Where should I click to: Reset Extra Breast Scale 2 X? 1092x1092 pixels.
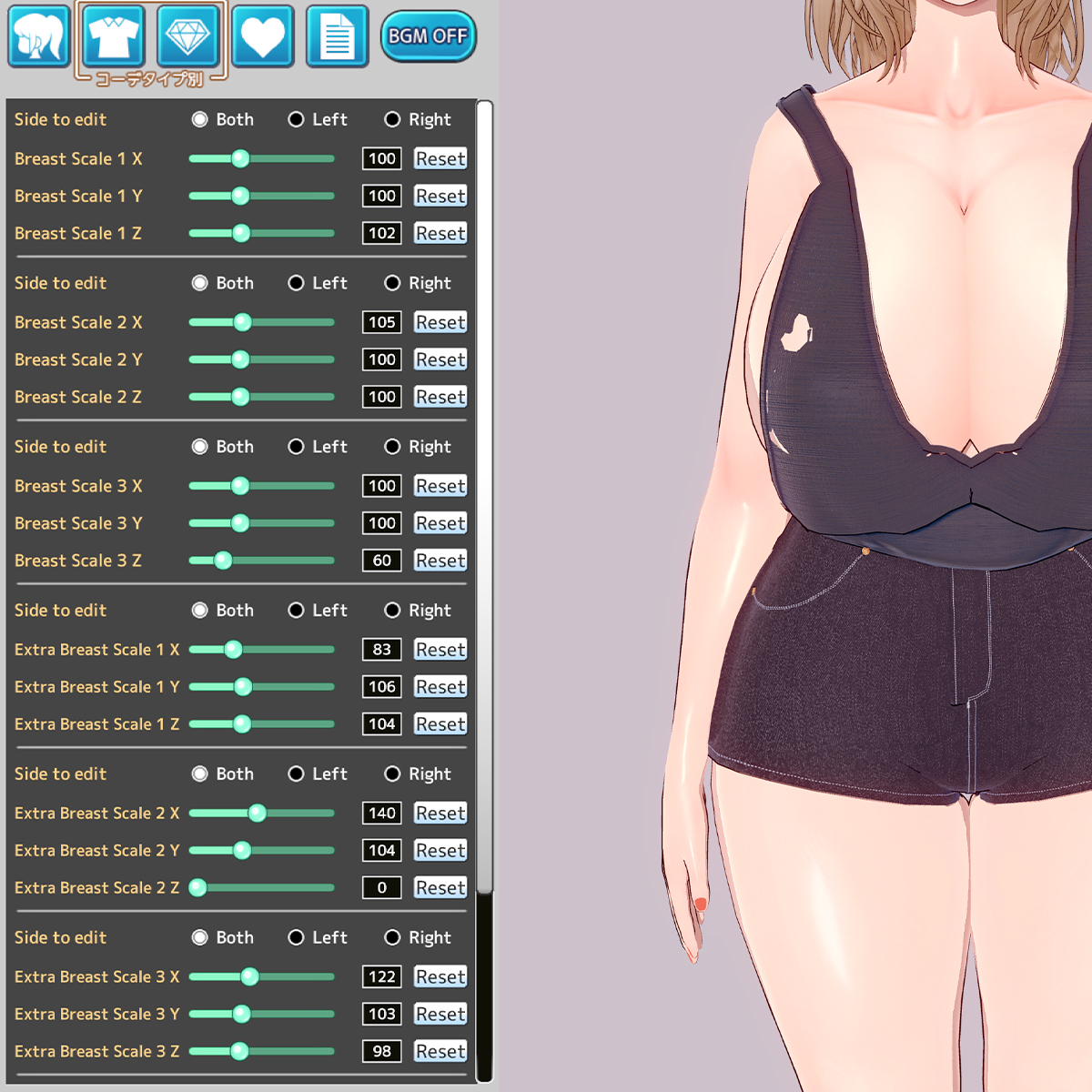click(x=440, y=813)
